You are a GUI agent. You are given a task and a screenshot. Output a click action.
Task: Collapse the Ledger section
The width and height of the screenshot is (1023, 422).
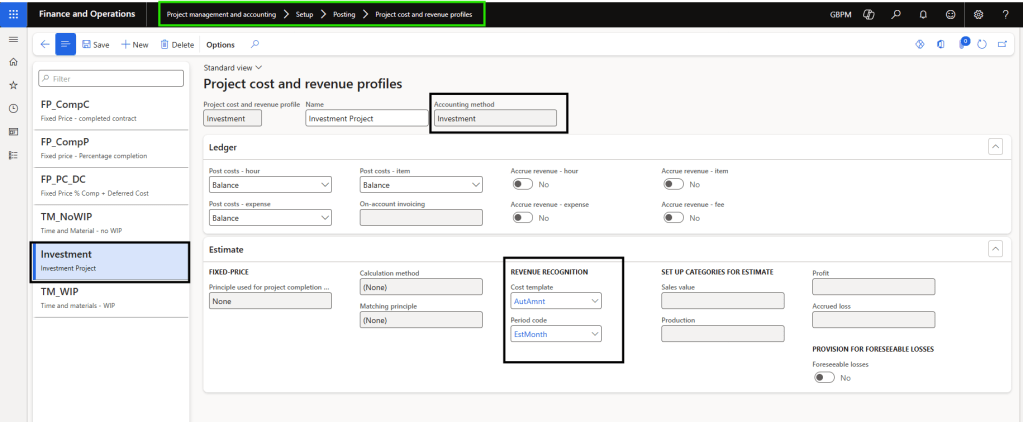[x=995, y=147]
